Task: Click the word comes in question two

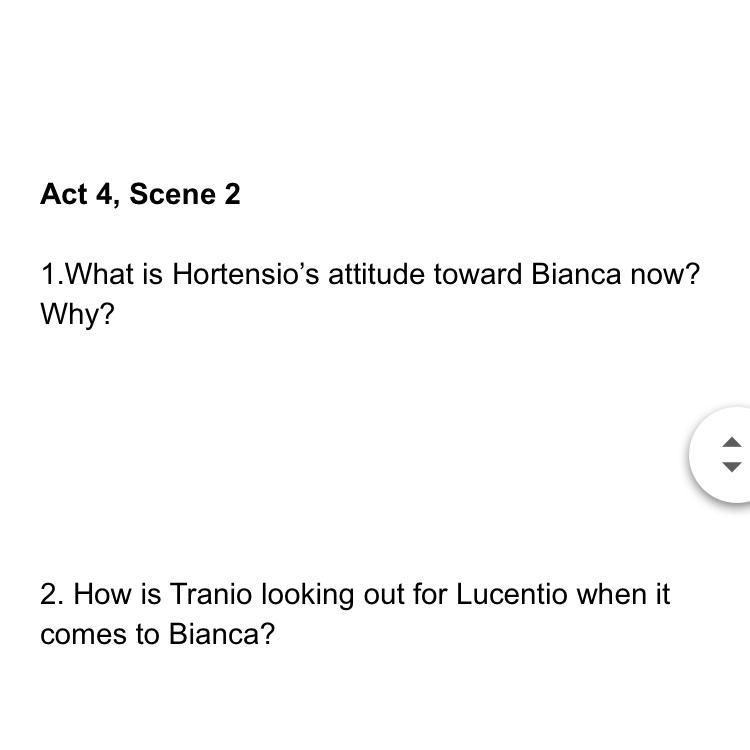Action: pyautogui.click(x=83, y=635)
